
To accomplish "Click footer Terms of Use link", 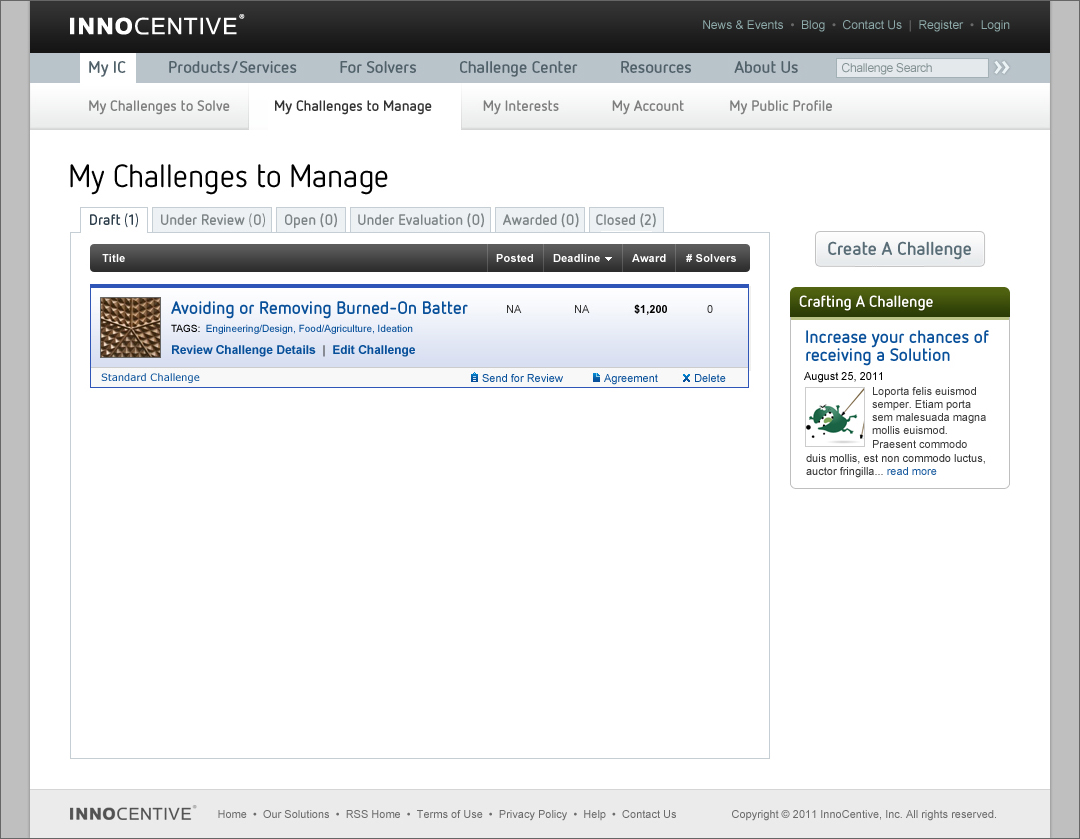I will pyautogui.click(x=449, y=814).
